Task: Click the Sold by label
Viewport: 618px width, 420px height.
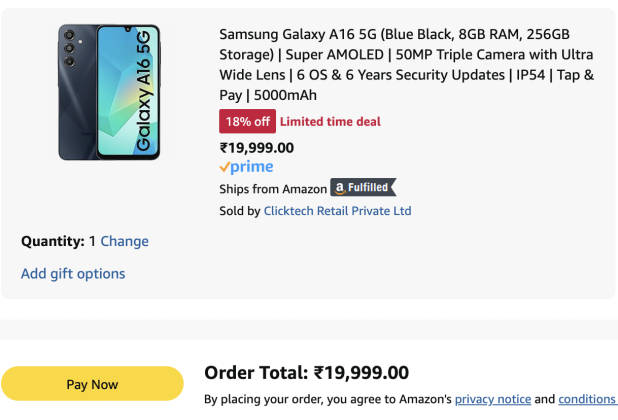Action: pyautogui.click(x=239, y=211)
